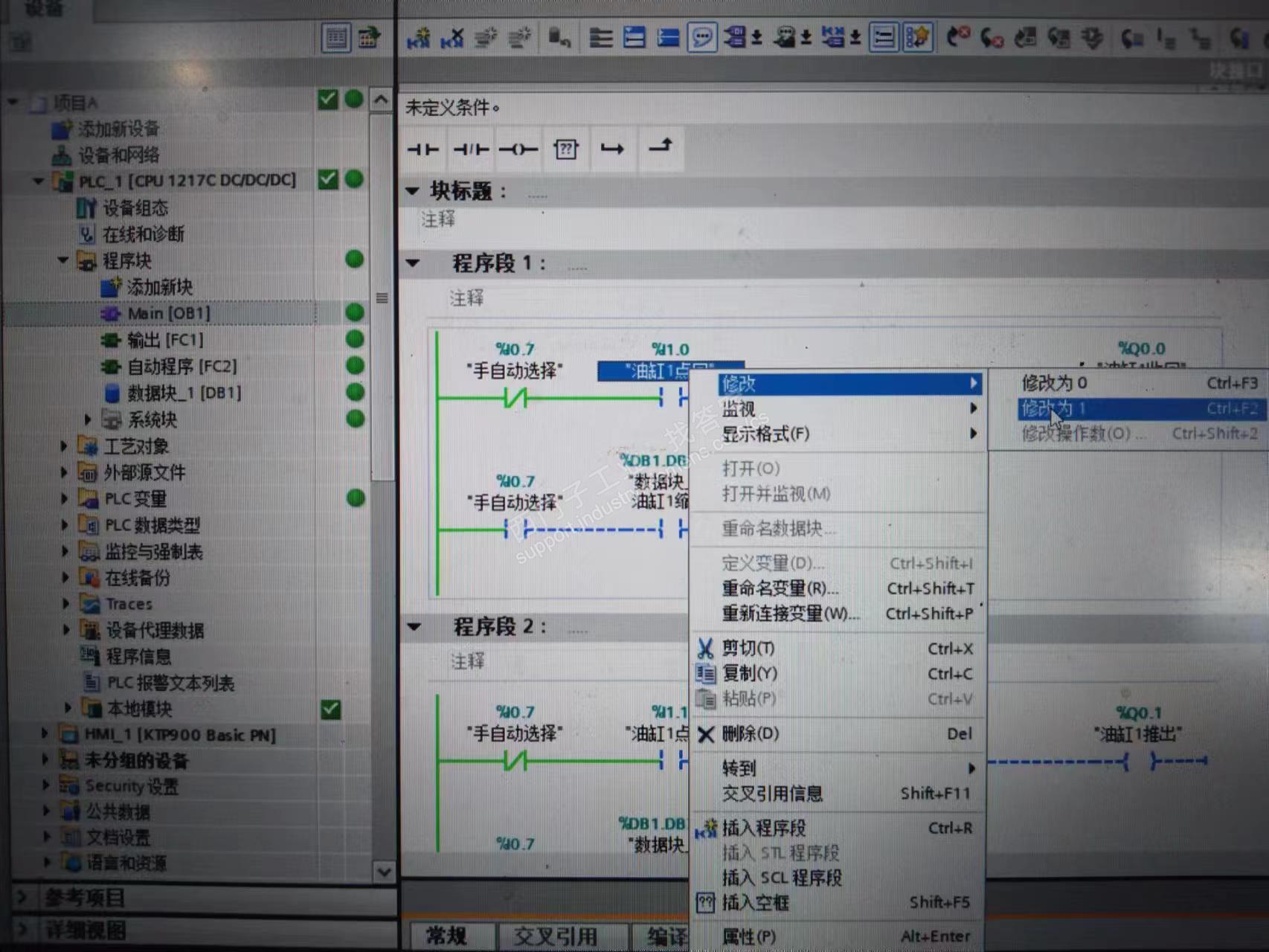Image resolution: width=1269 pixels, height=952 pixels.
Task: Expand the 工艺对象 folder arrow
Action: pyautogui.click(x=64, y=446)
